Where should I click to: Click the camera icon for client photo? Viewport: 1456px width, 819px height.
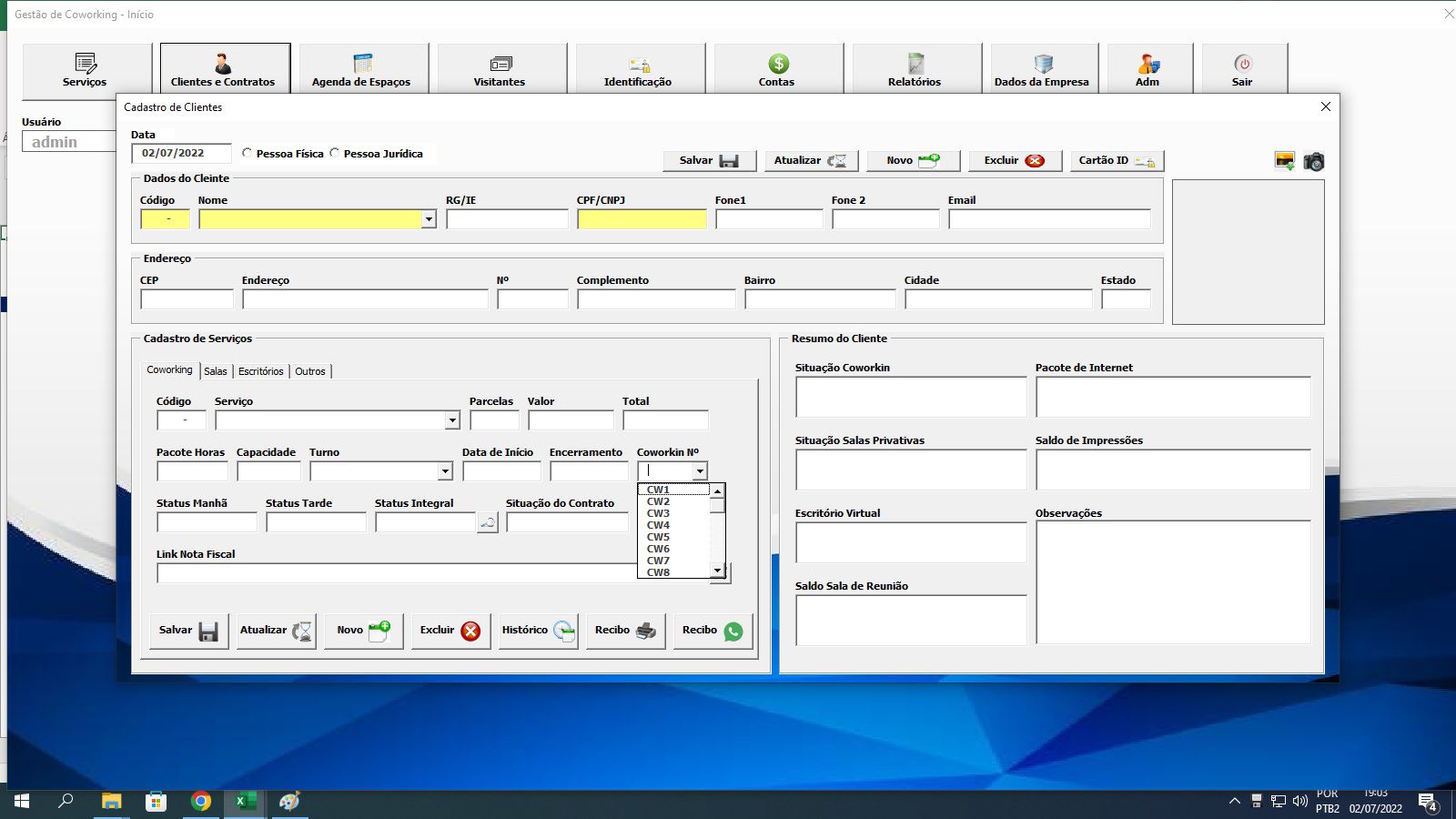pyautogui.click(x=1313, y=162)
